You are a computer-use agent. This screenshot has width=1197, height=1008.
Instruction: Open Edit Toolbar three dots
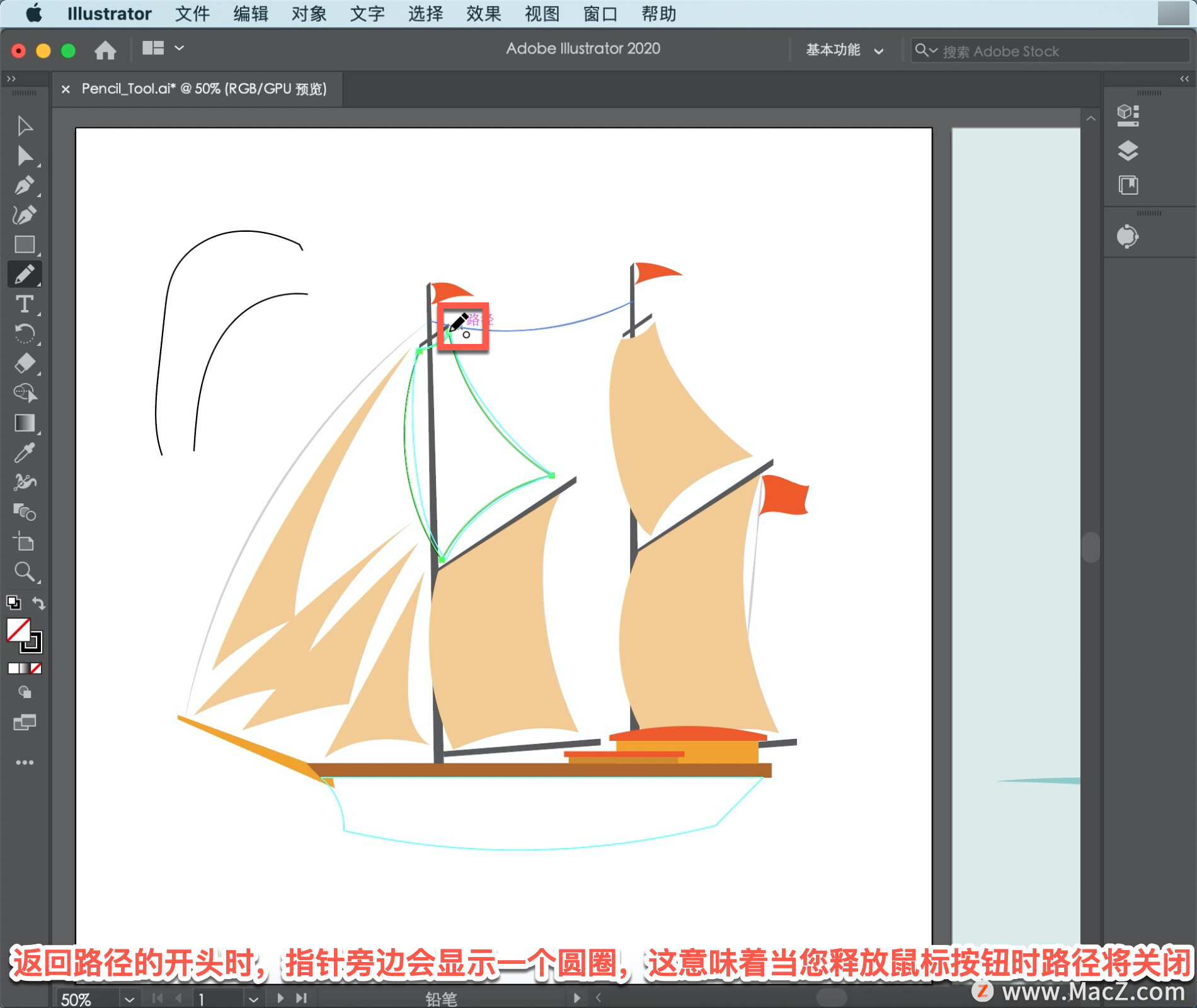coord(25,762)
